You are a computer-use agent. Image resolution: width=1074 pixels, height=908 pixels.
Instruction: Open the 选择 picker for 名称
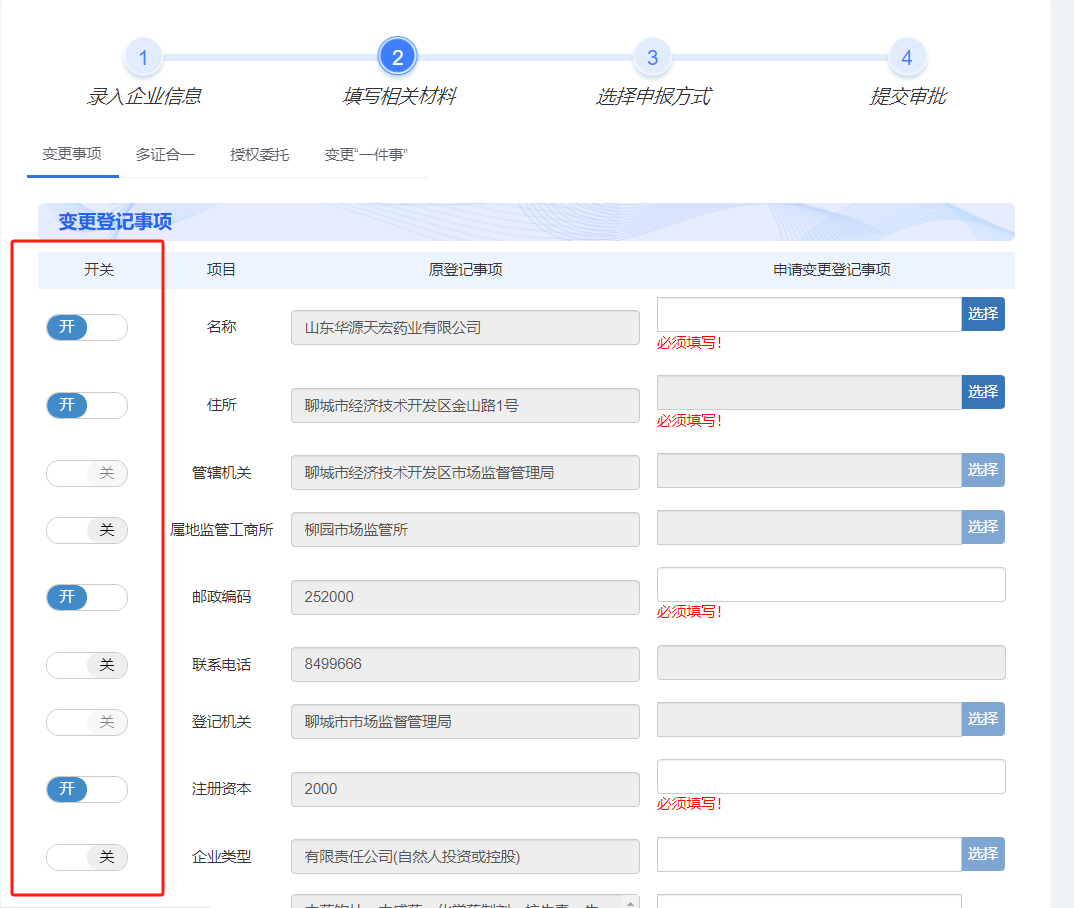pyautogui.click(x=983, y=314)
